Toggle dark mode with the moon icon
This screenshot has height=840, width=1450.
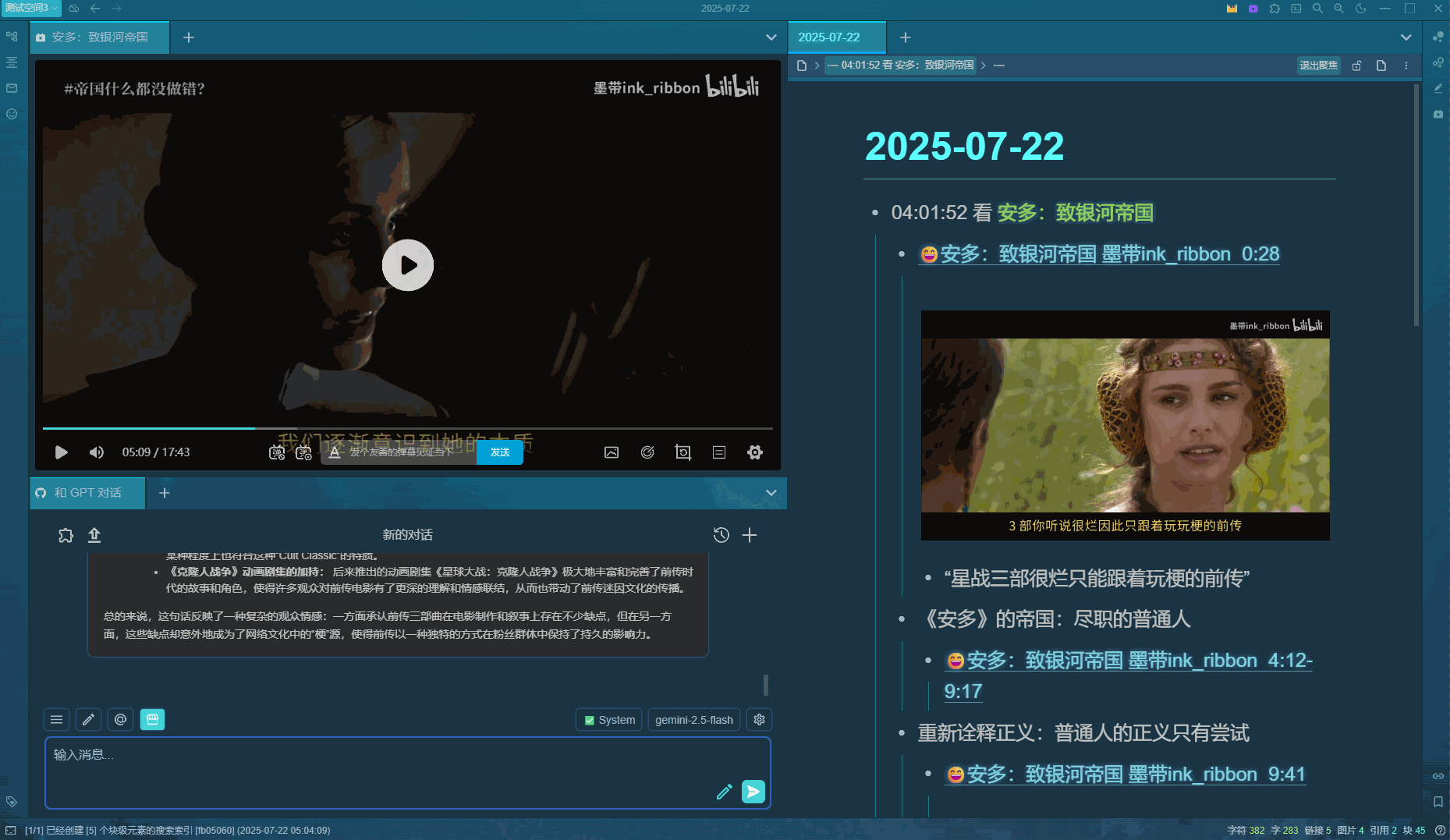[1361, 9]
